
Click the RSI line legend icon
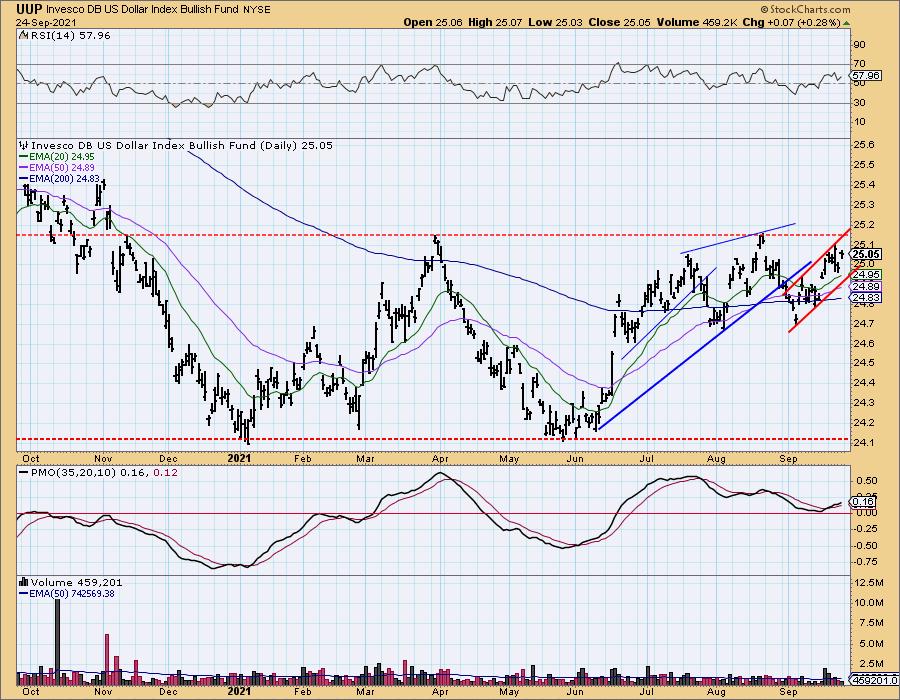point(24,36)
